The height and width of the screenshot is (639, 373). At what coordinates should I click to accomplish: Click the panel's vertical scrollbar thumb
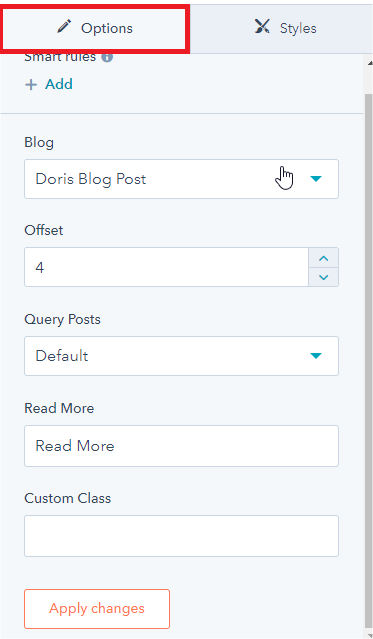tap(369, 359)
